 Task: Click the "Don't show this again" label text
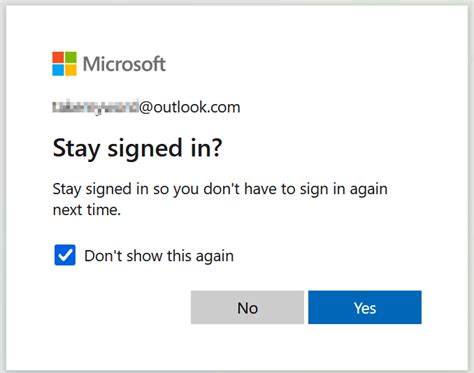coord(159,256)
